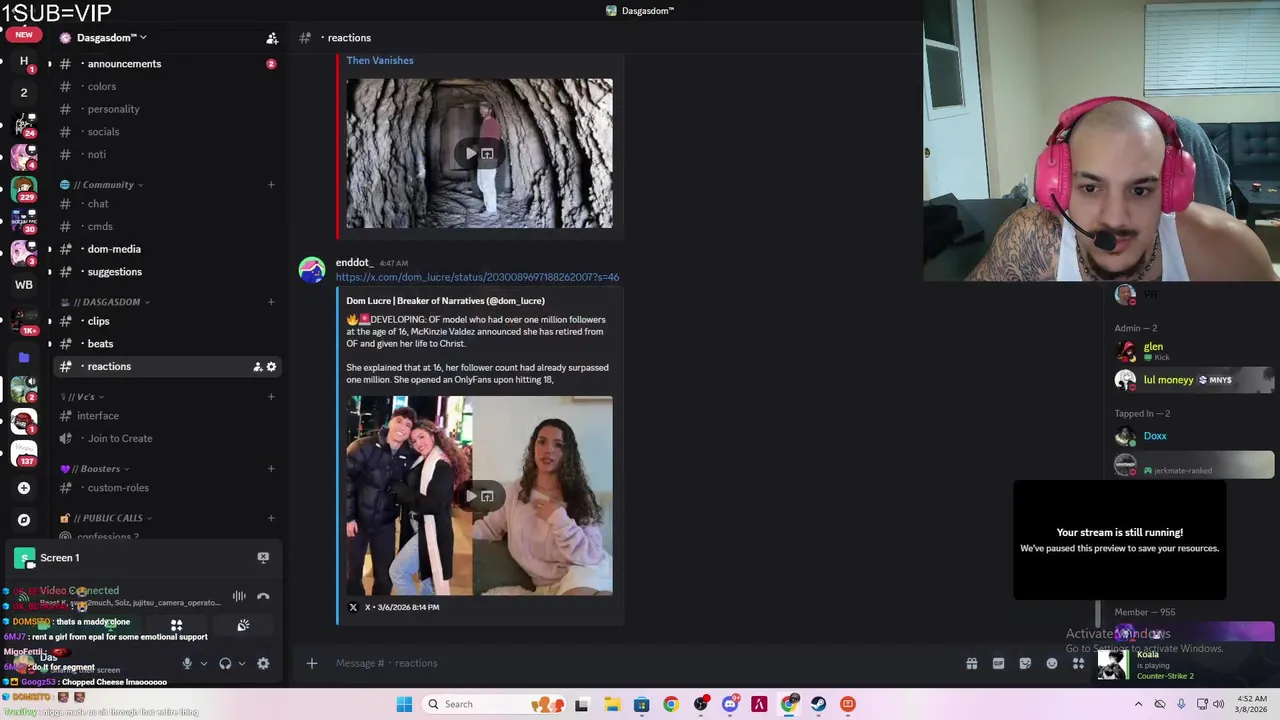Show hidden system tray icons
Viewport: 1280px width, 720px height.
coord(1138,704)
